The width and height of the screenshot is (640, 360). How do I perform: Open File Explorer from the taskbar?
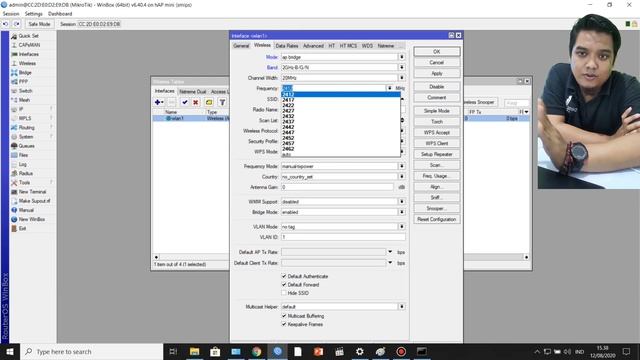pos(194,351)
